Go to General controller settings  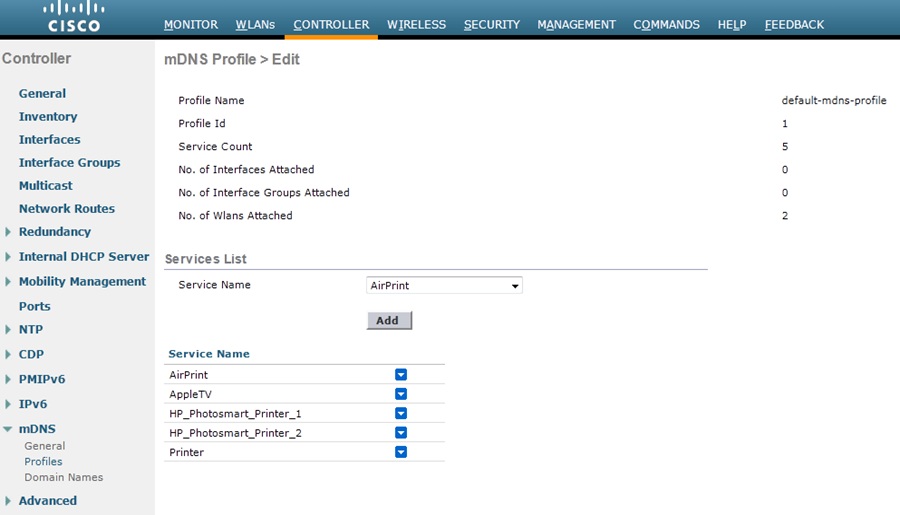[42, 94]
